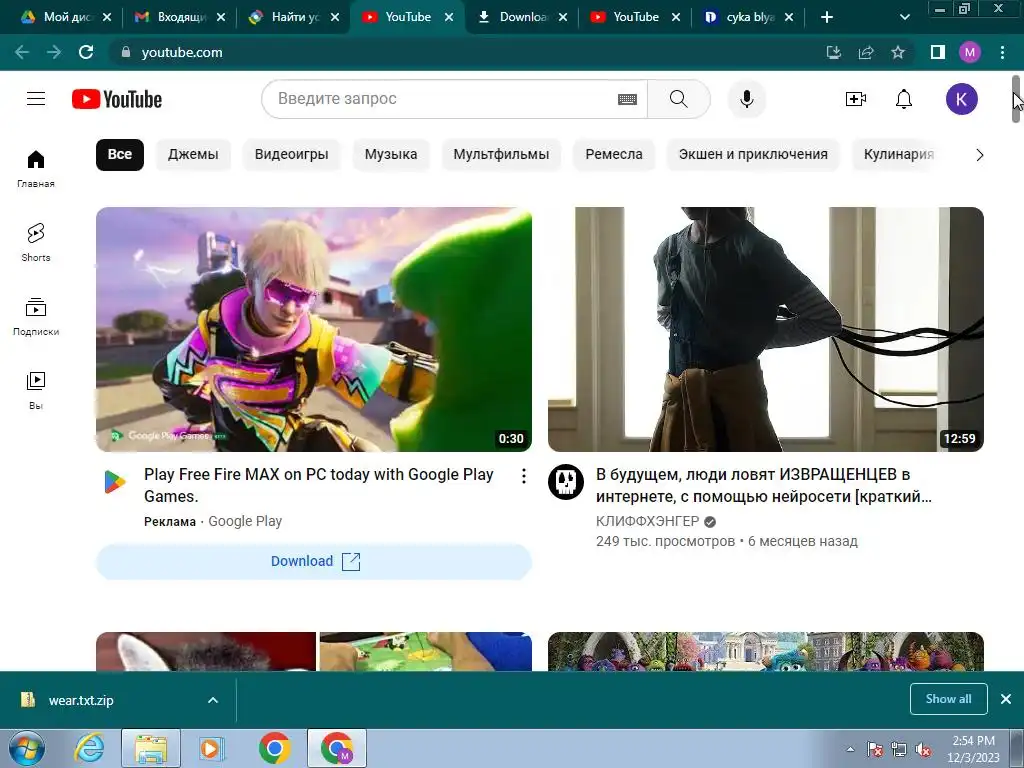
Task: Show hidden system tray icons
Action: [x=850, y=749]
